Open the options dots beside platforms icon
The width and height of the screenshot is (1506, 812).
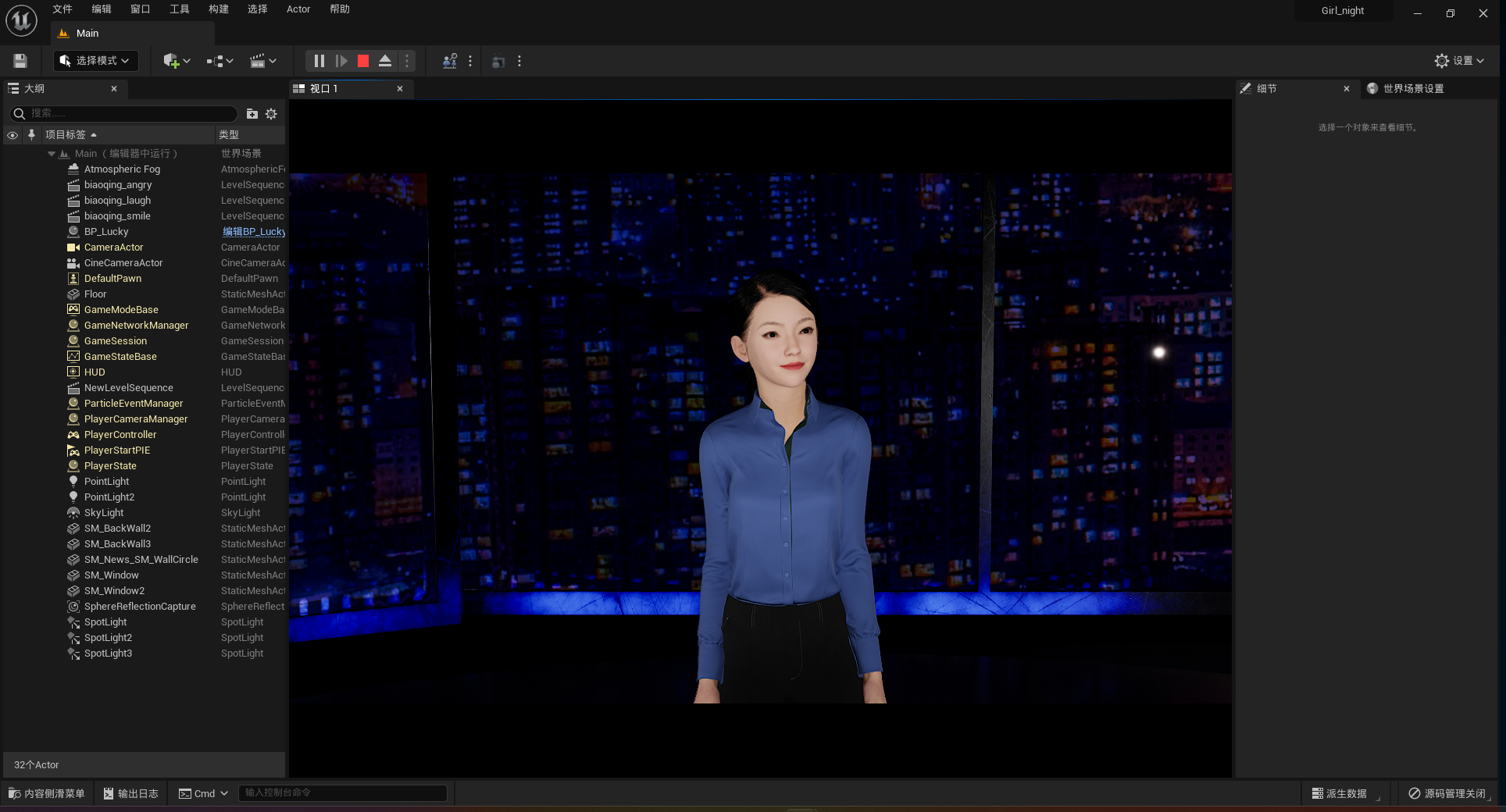pyautogui.click(x=519, y=61)
